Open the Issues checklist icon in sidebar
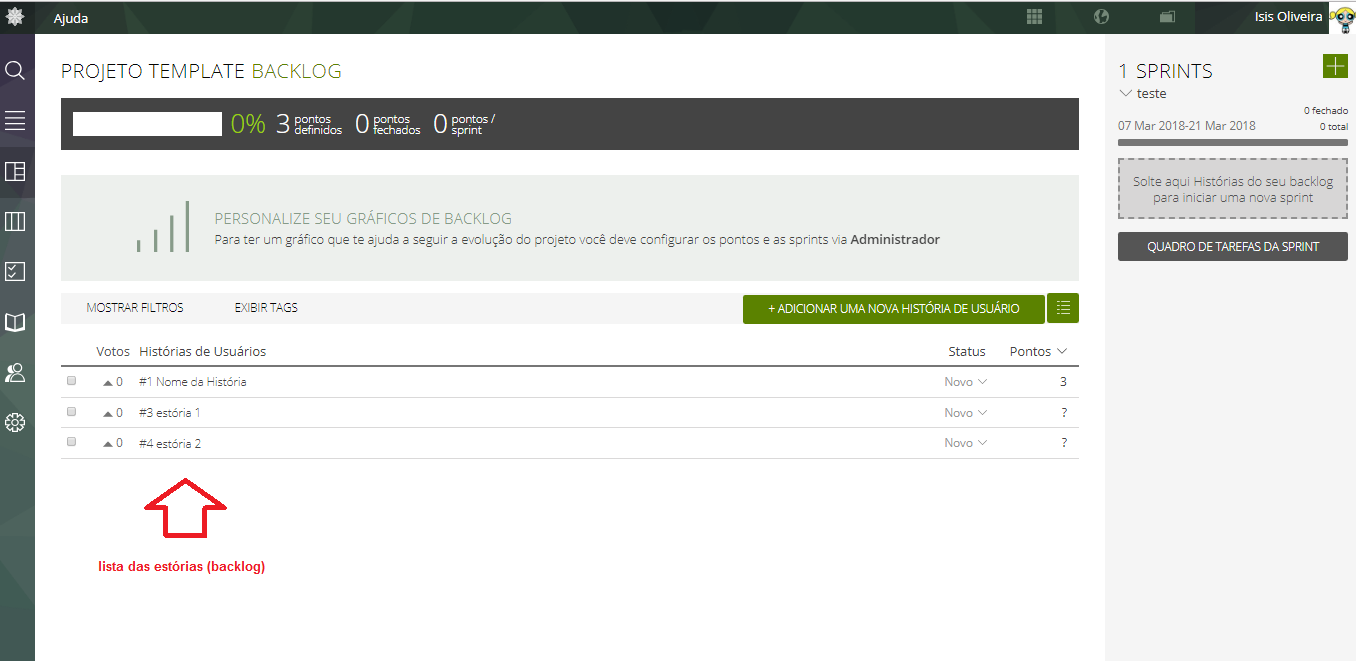 click(x=15, y=272)
